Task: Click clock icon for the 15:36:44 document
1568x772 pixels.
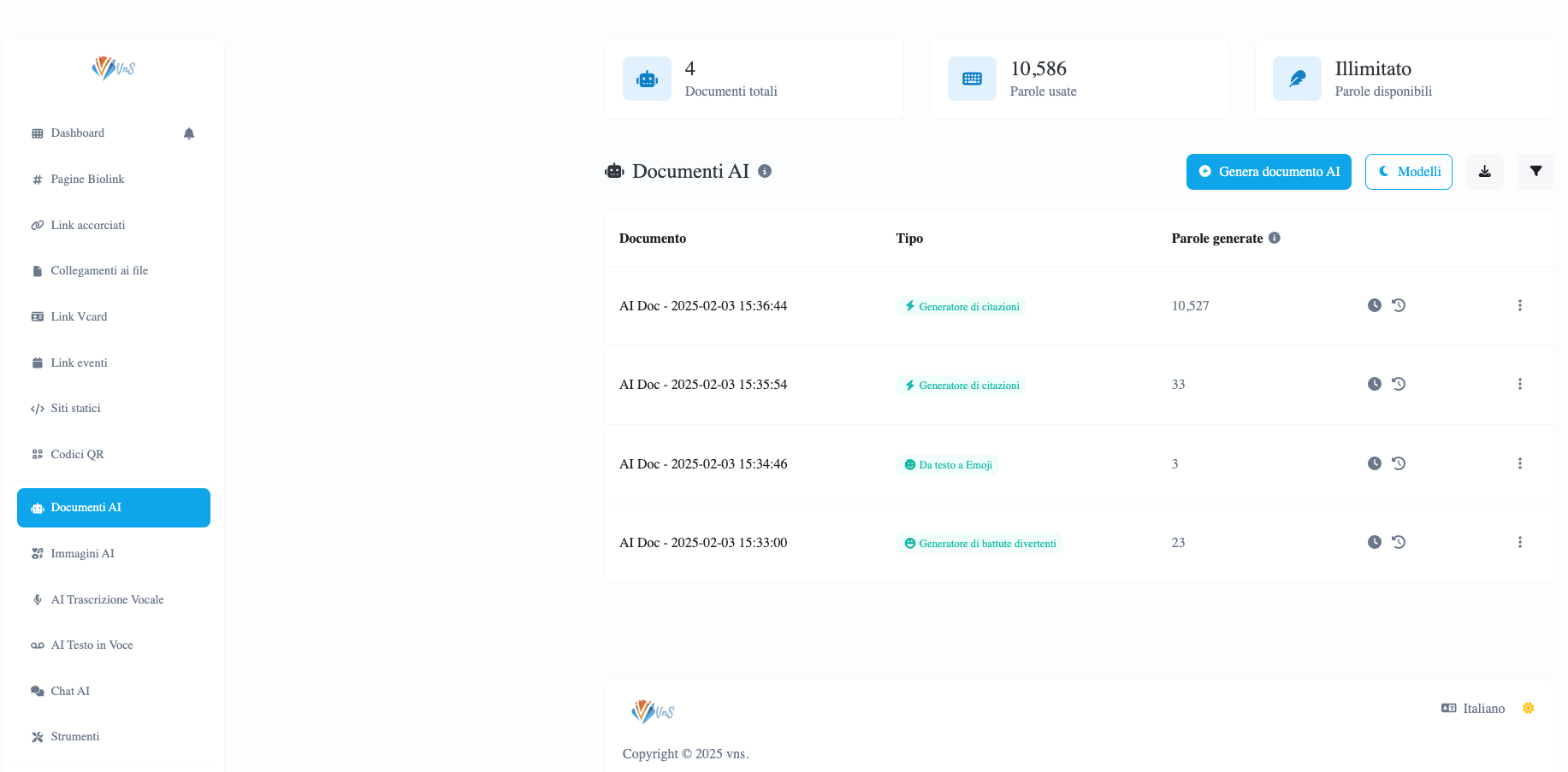Action: click(1374, 305)
